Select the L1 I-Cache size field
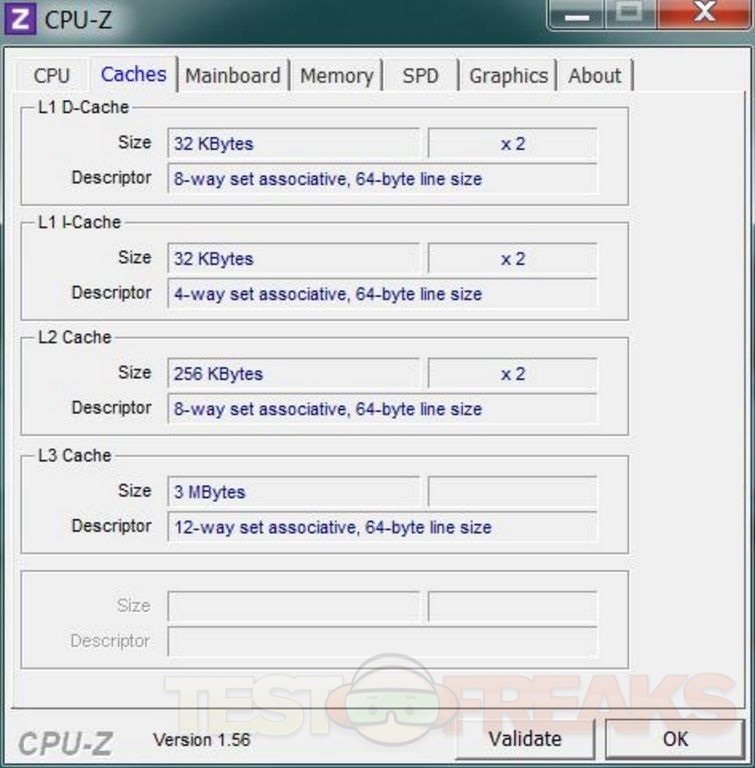This screenshot has height=768, width=755. point(293,258)
